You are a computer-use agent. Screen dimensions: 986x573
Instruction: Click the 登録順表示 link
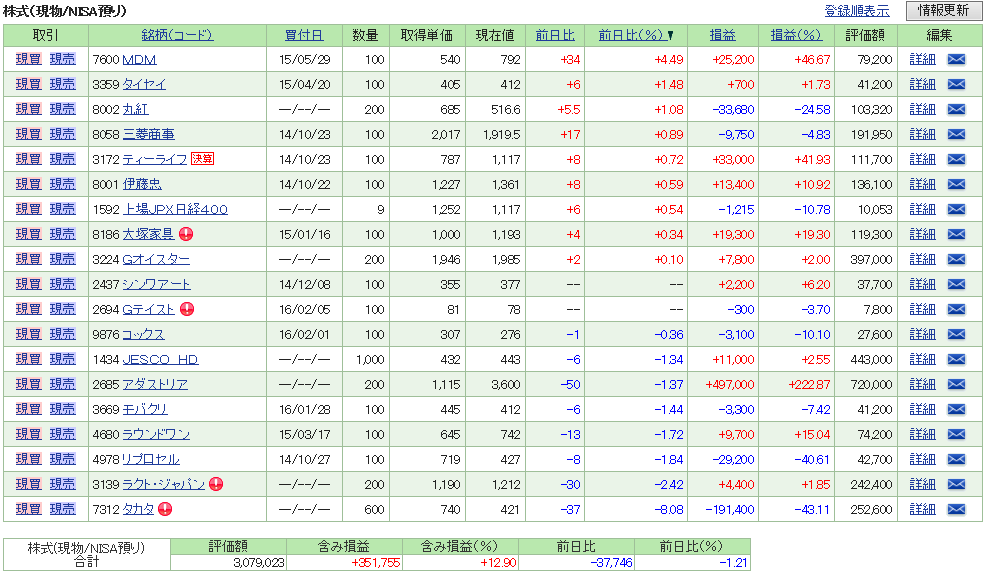[857, 11]
